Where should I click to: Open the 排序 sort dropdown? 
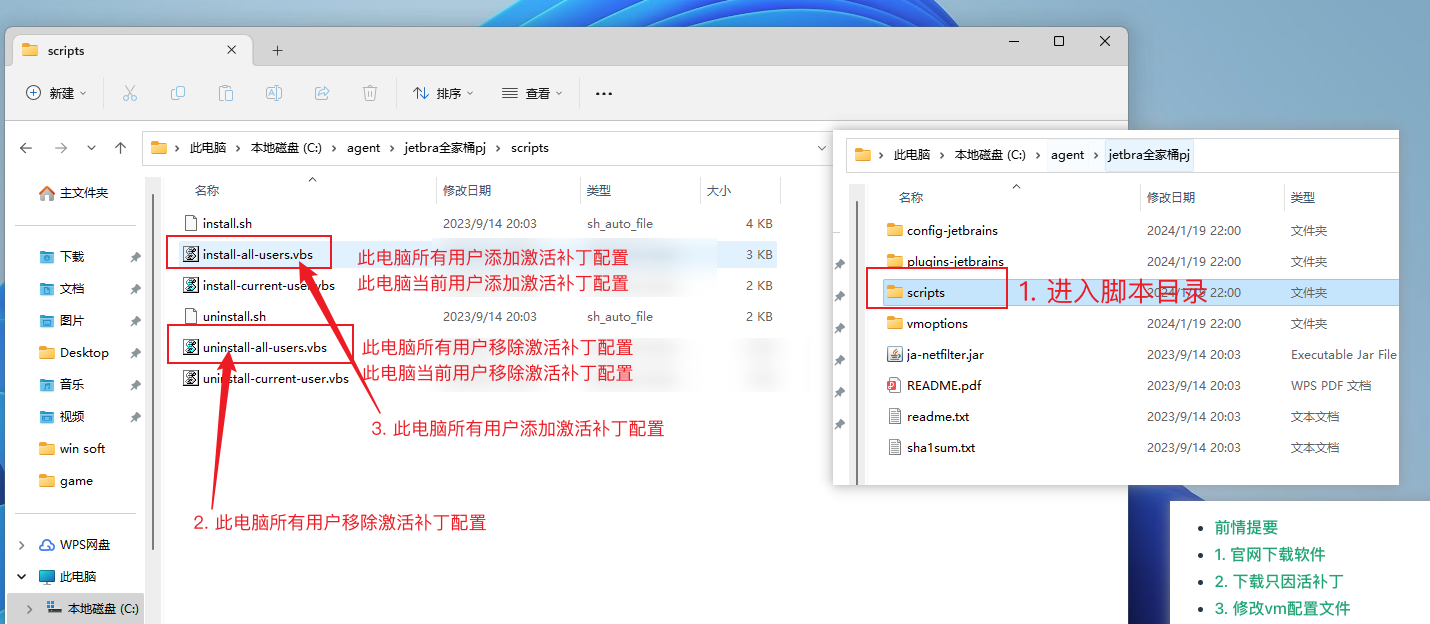tap(443, 93)
